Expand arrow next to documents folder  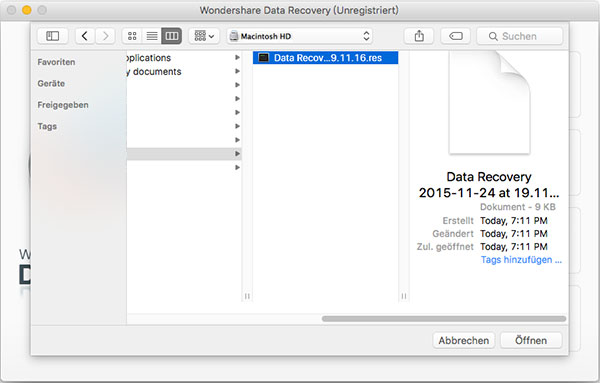pos(237,72)
